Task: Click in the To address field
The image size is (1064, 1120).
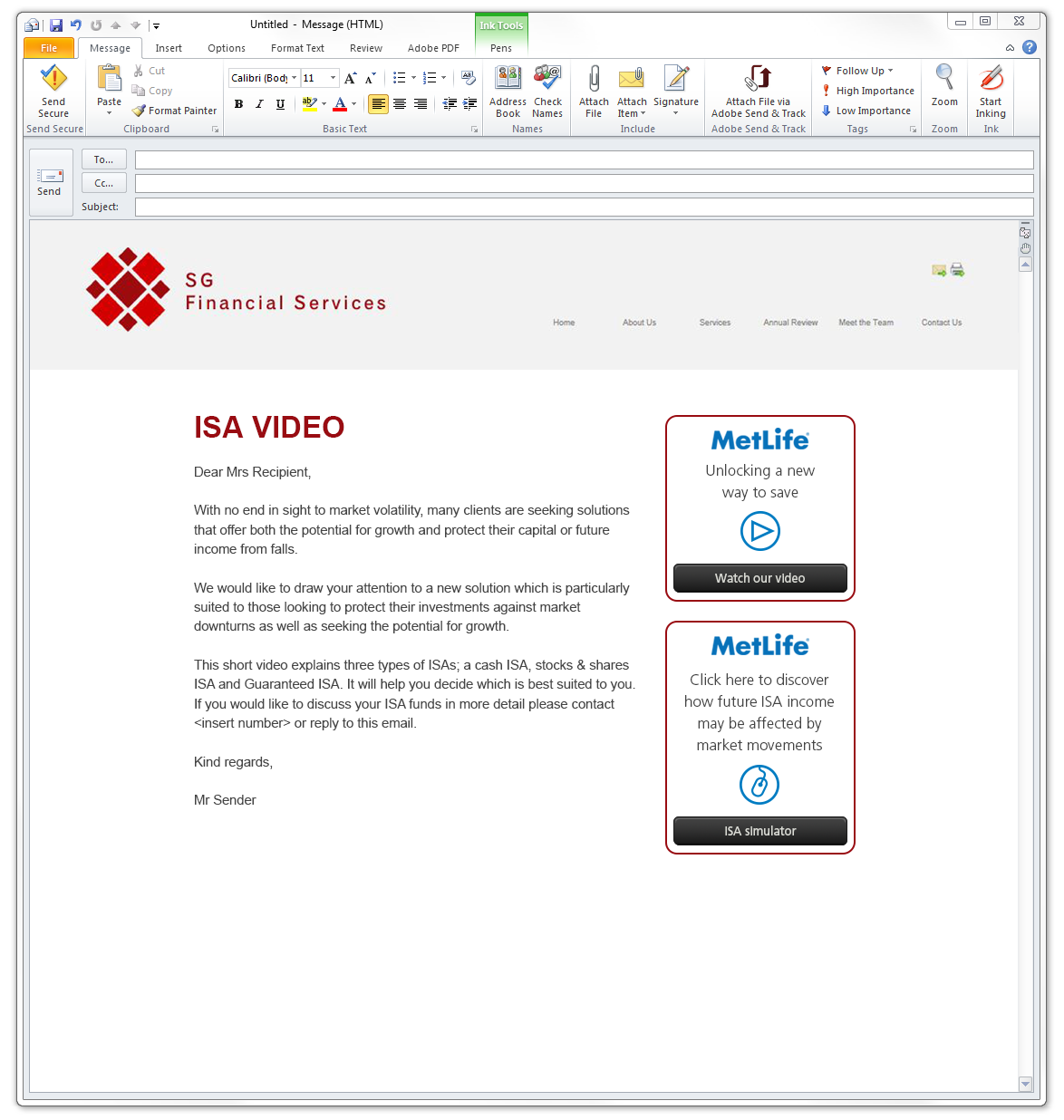Action: 585,160
